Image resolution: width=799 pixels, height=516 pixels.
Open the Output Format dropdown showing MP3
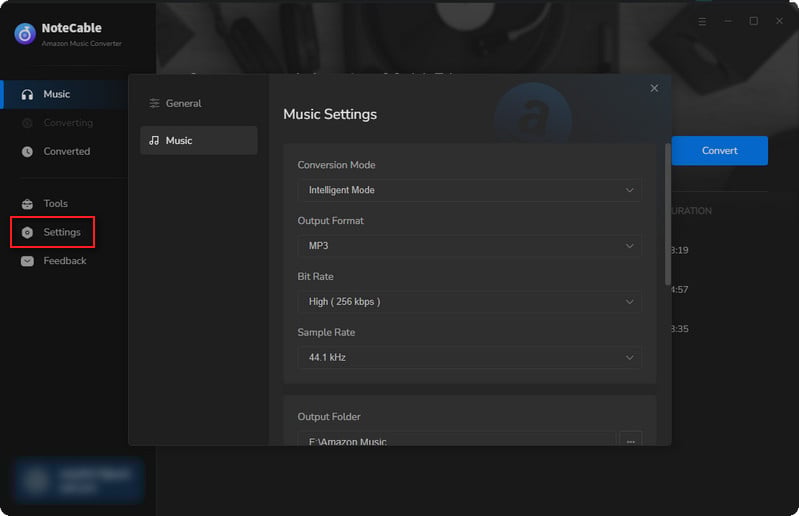469,246
